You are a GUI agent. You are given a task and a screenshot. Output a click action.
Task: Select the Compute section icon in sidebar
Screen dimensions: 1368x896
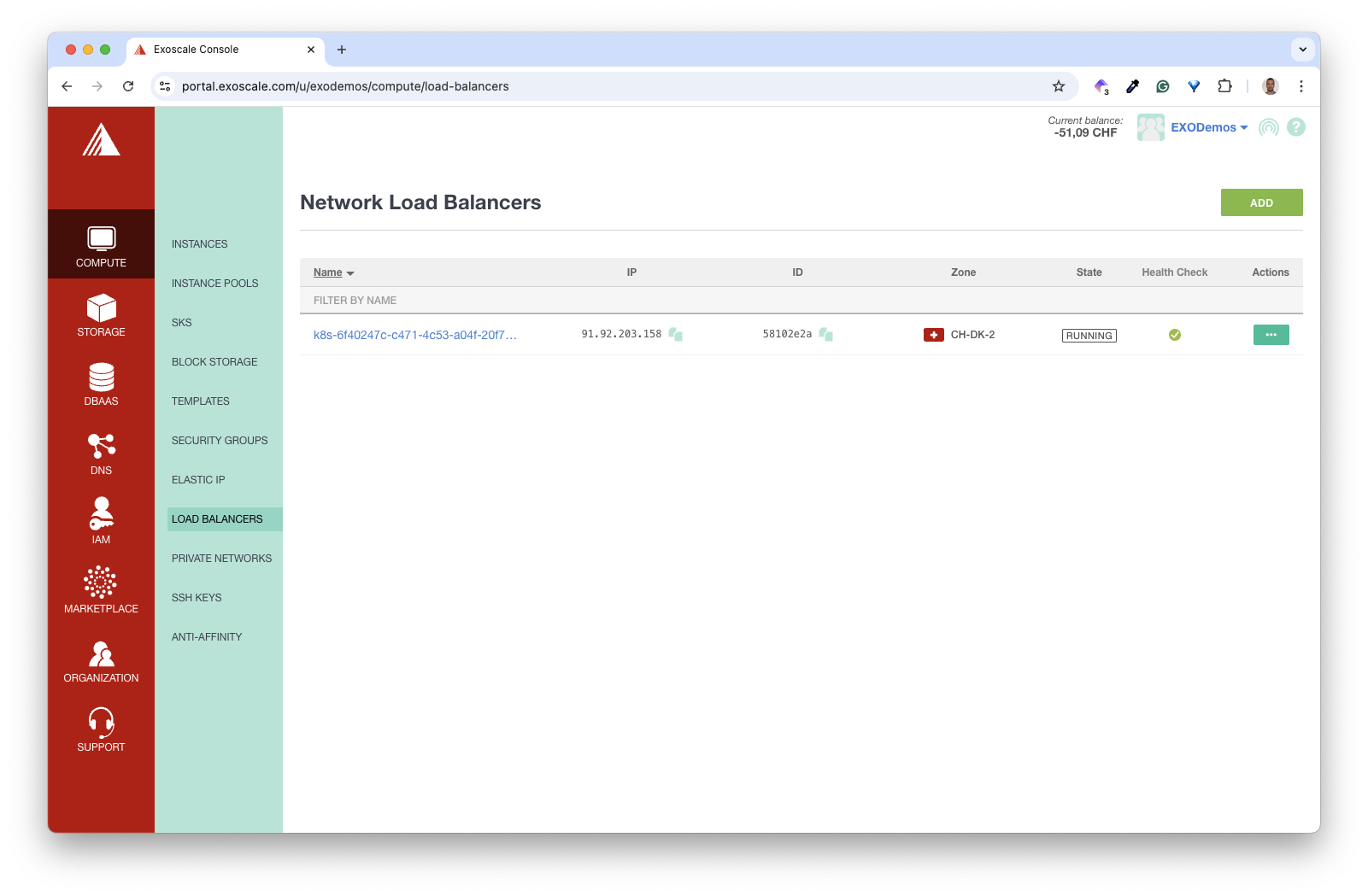click(x=101, y=243)
